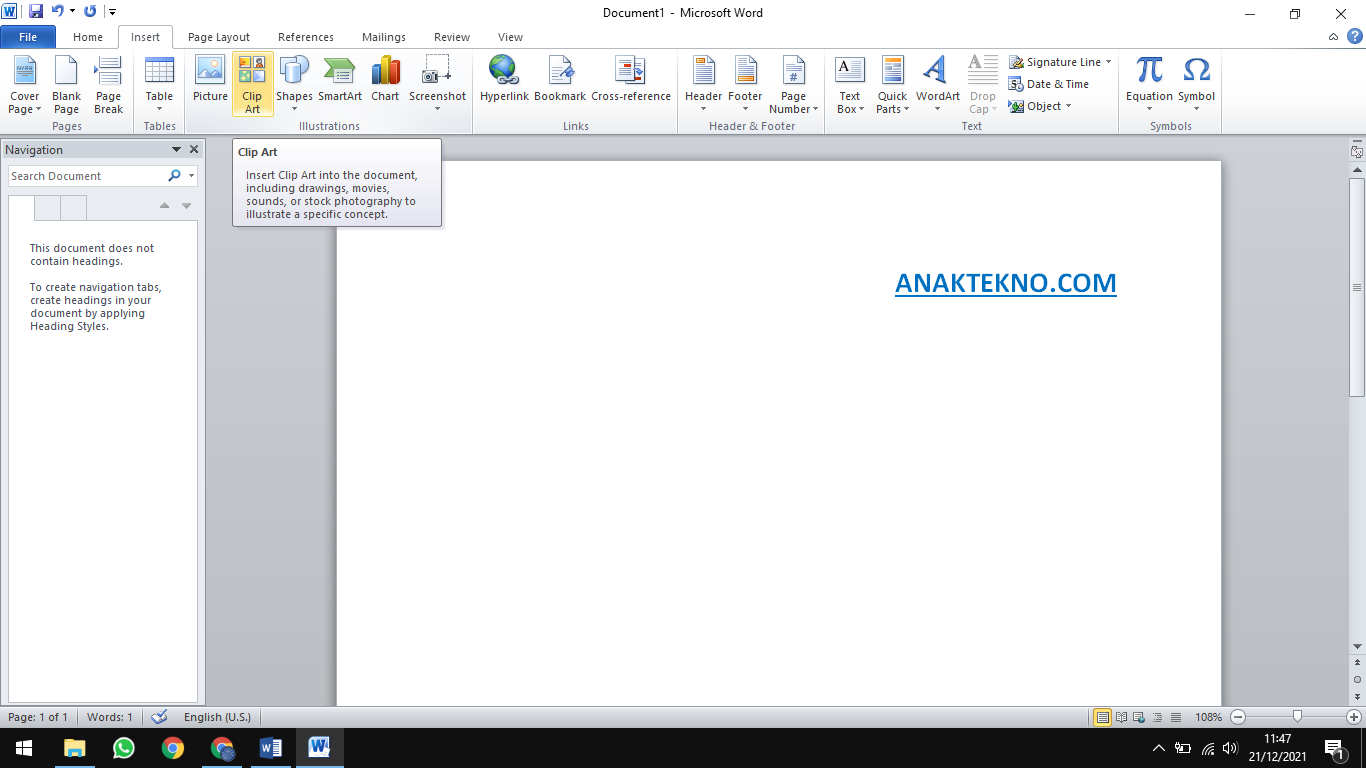This screenshot has width=1366, height=768.
Task: Open the Header menu
Action: click(703, 85)
